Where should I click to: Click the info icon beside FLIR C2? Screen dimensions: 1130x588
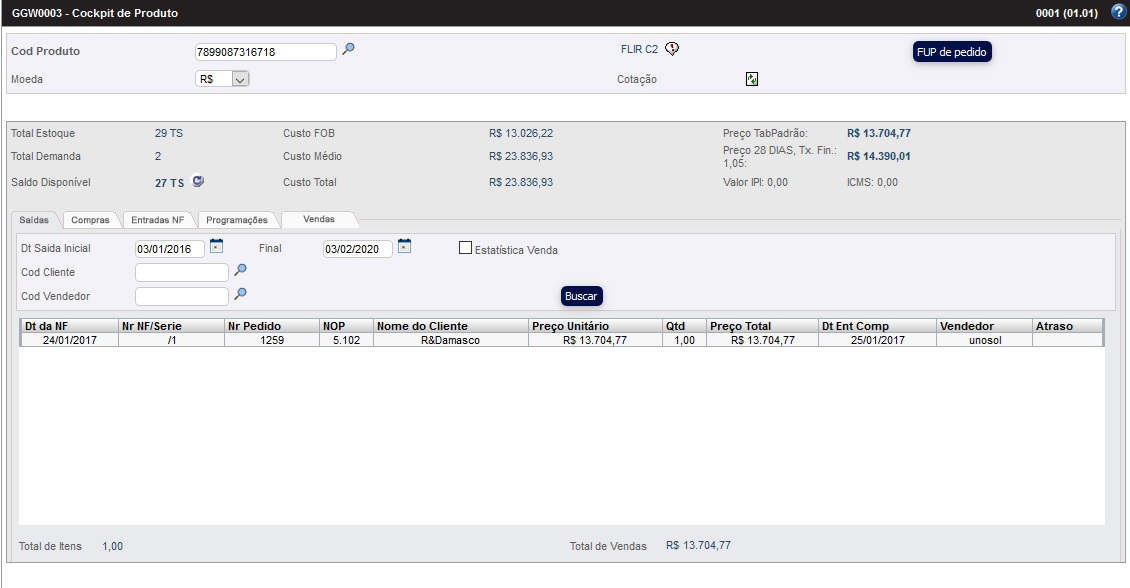coord(672,49)
